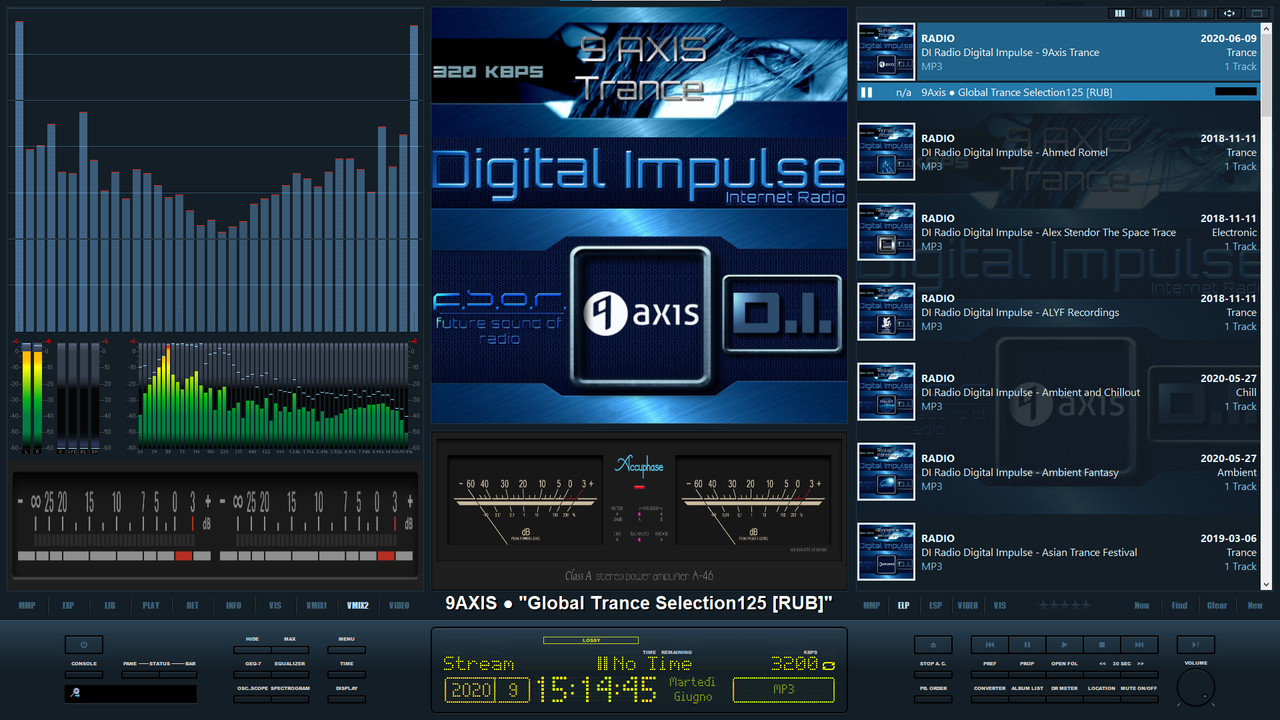
Task: Click the CONSOLE button
Action: (84, 675)
